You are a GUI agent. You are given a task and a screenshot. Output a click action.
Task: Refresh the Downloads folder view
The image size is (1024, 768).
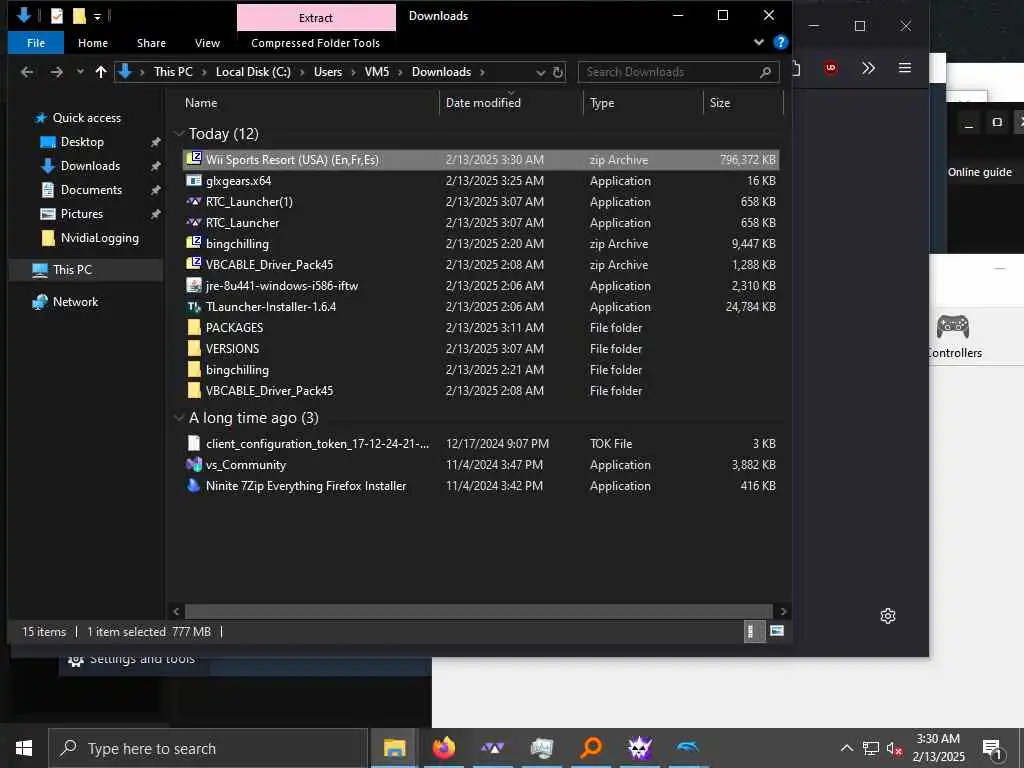coord(558,72)
